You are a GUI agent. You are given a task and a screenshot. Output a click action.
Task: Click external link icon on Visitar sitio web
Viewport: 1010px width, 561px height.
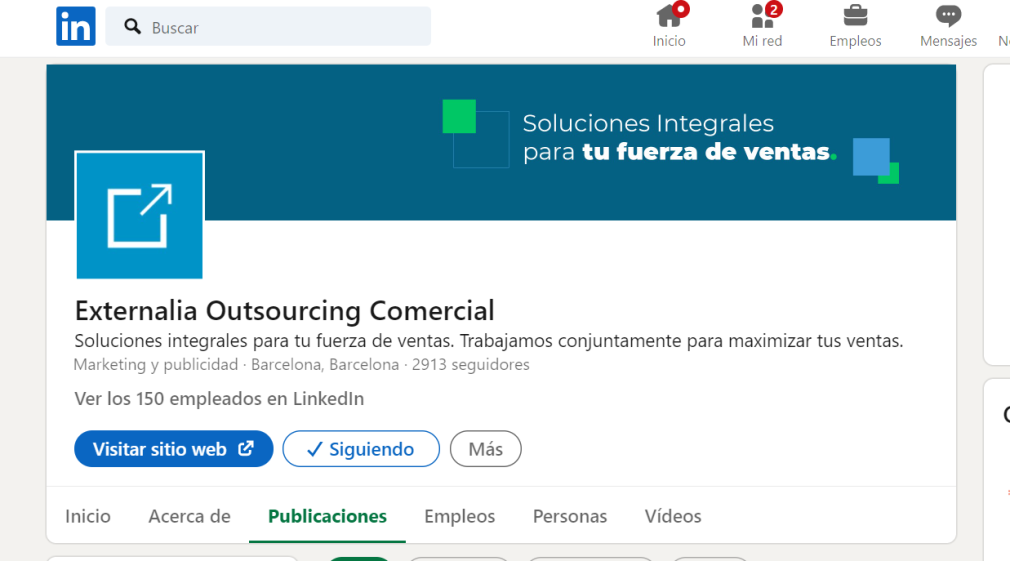coord(246,448)
